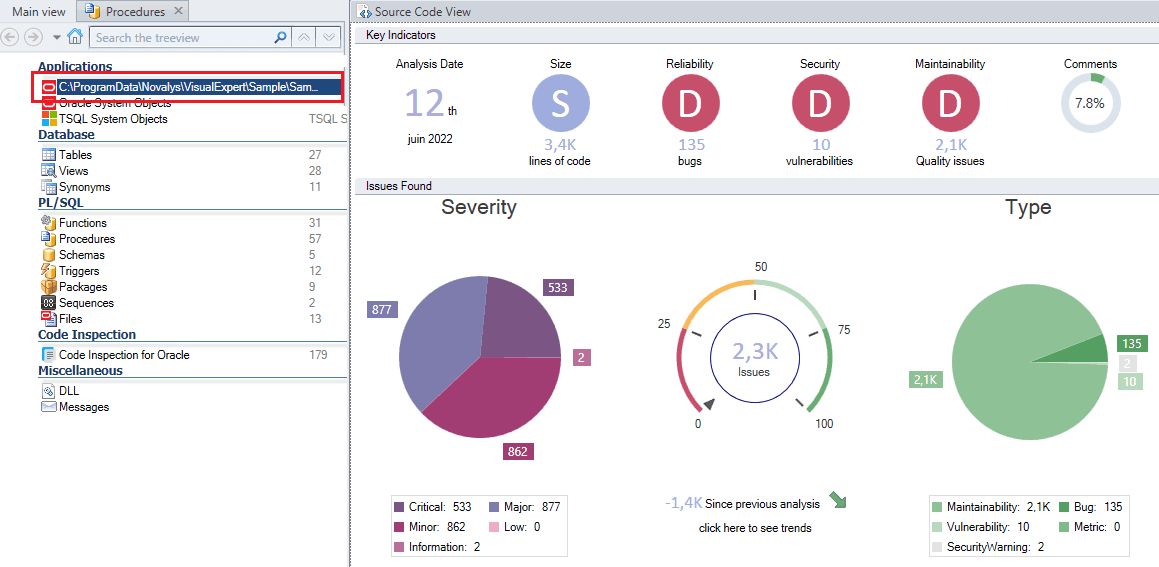
Task: Open the Tables item icon
Action: pos(49,155)
